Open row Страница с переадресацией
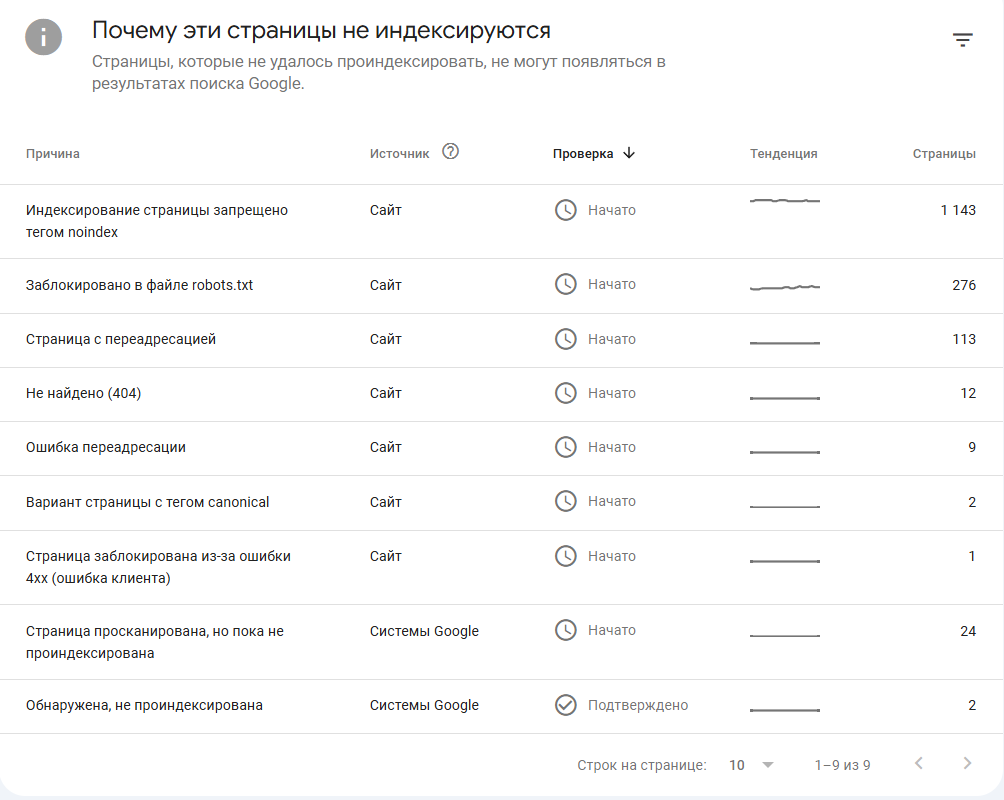Image resolution: width=1004 pixels, height=800 pixels. coord(502,340)
